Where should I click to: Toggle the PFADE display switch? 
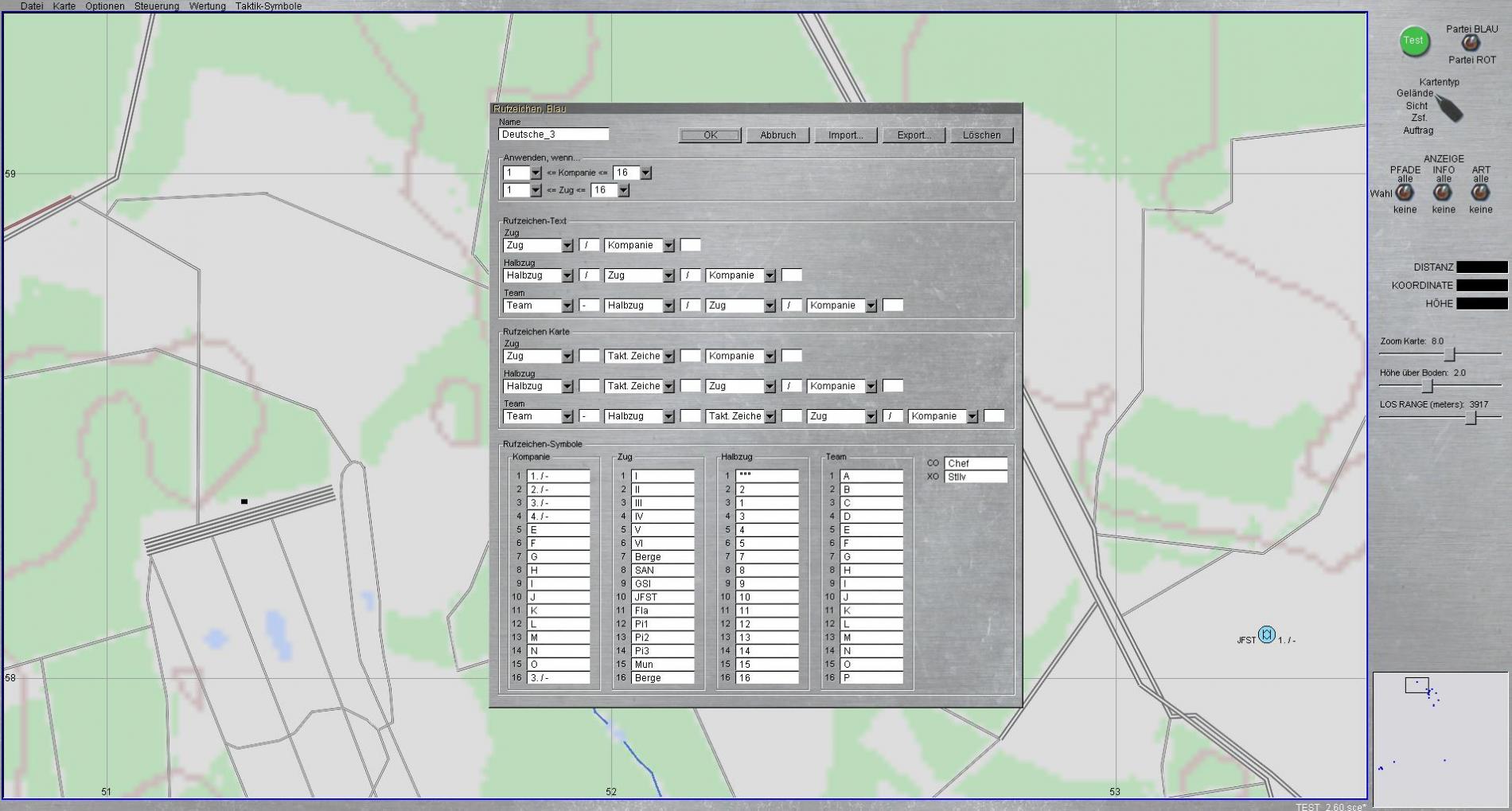[1405, 193]
